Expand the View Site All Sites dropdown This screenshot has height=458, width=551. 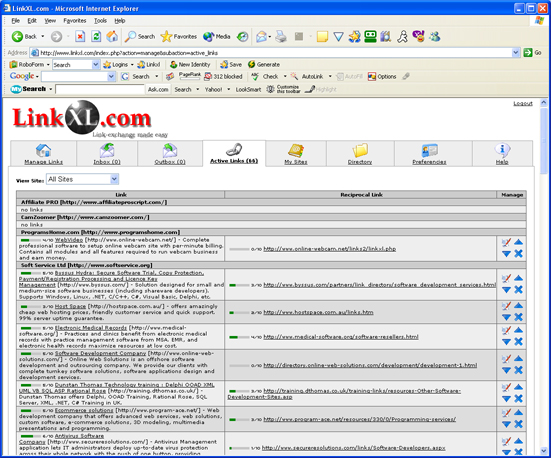click(x=114, y=179)
